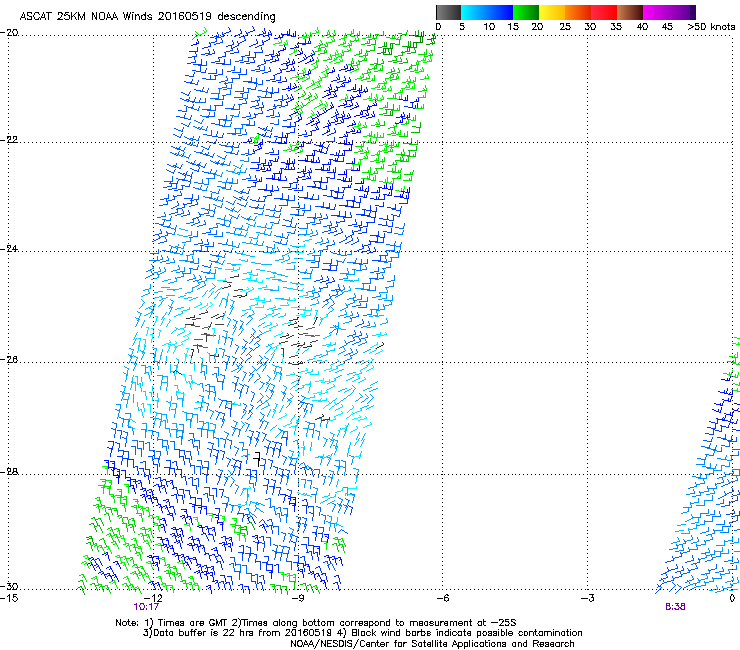
Task: Click the 'NOAA/NESDIS/Center for Satellite Applications and Research' credit
Action: point(432,643)
